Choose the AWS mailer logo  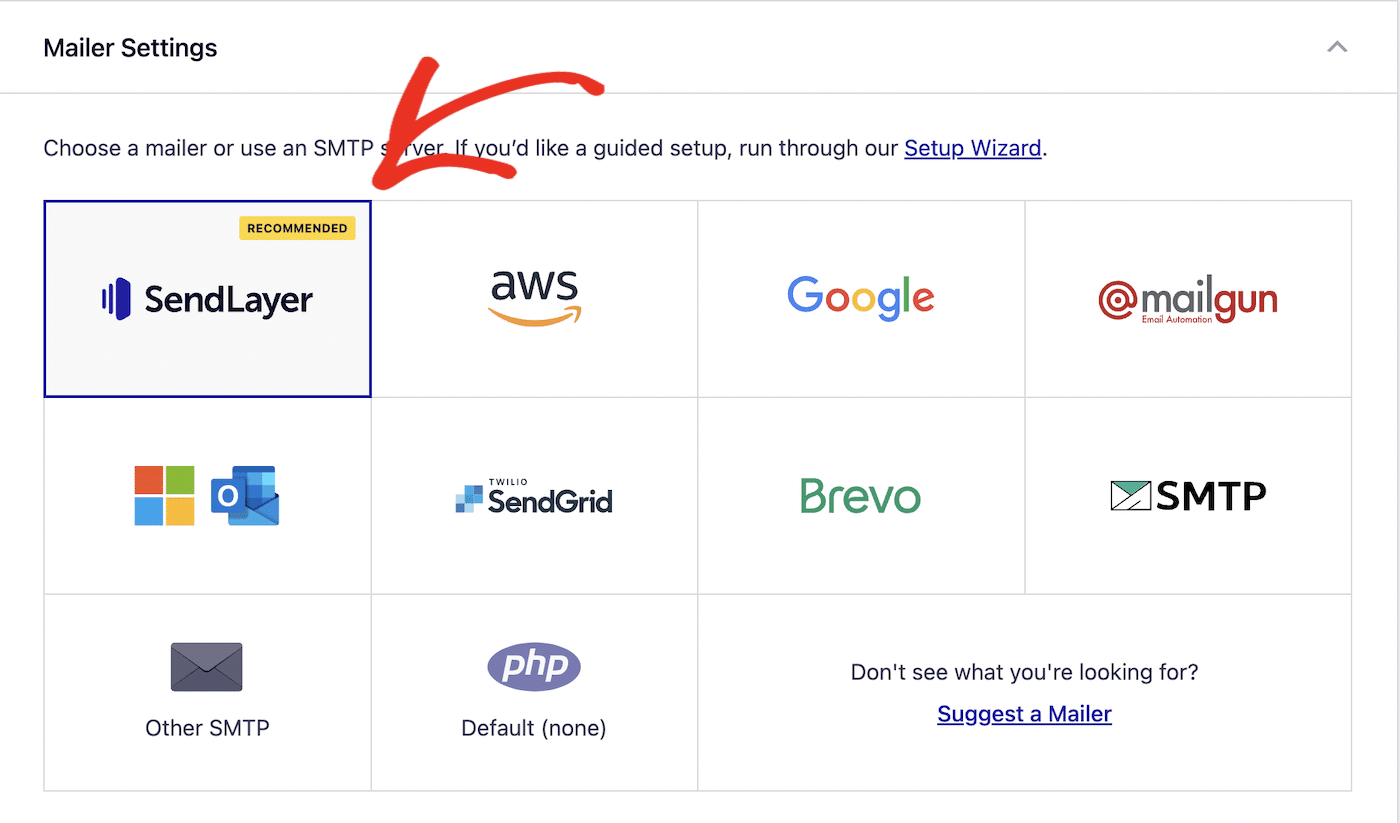[x=534, y=297]
